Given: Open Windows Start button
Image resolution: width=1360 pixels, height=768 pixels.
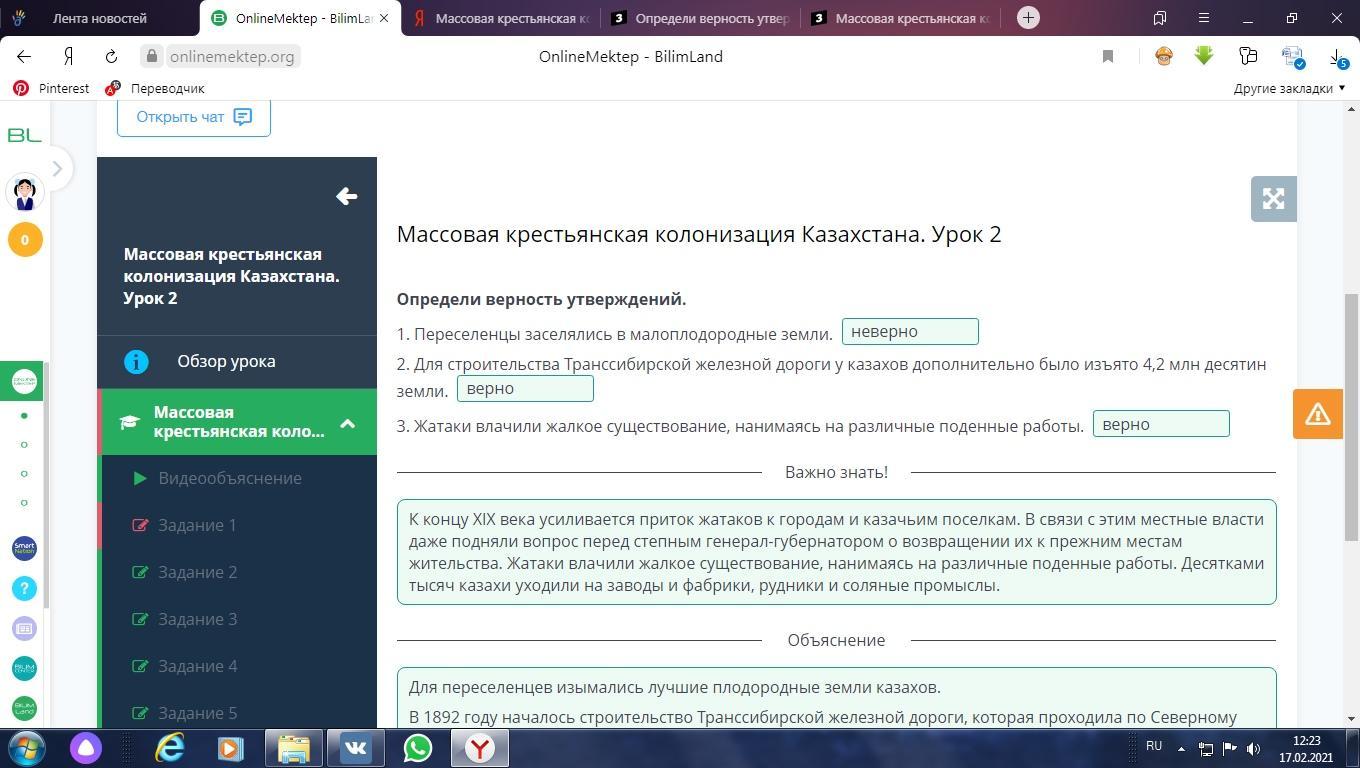Looking at the screenshot, I should 26,748.
